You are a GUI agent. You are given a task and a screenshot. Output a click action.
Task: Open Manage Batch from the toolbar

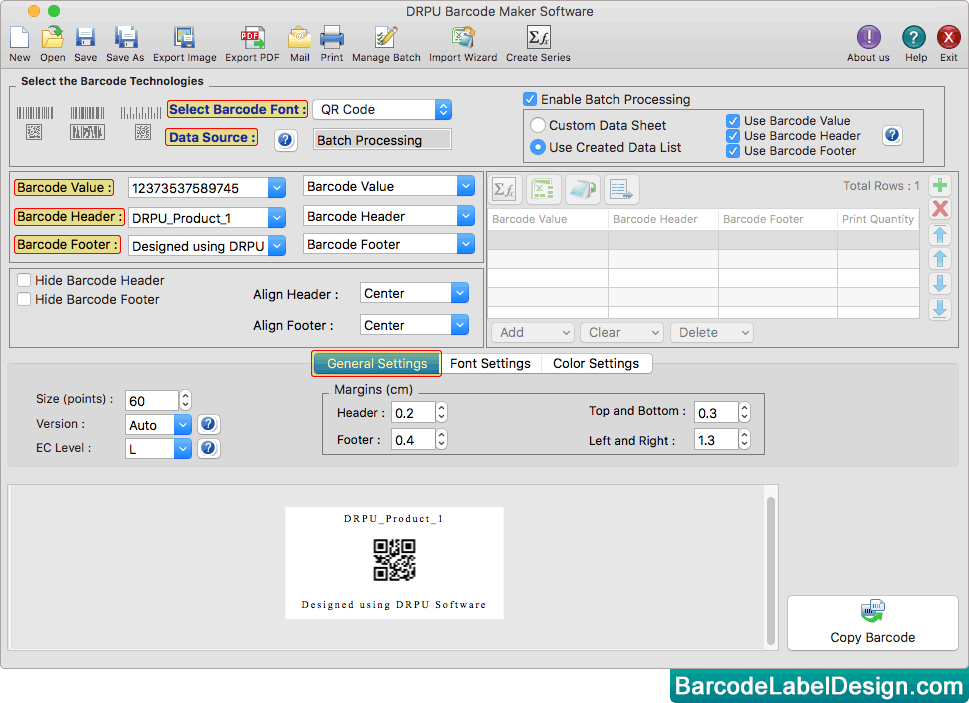click(386, 38)
